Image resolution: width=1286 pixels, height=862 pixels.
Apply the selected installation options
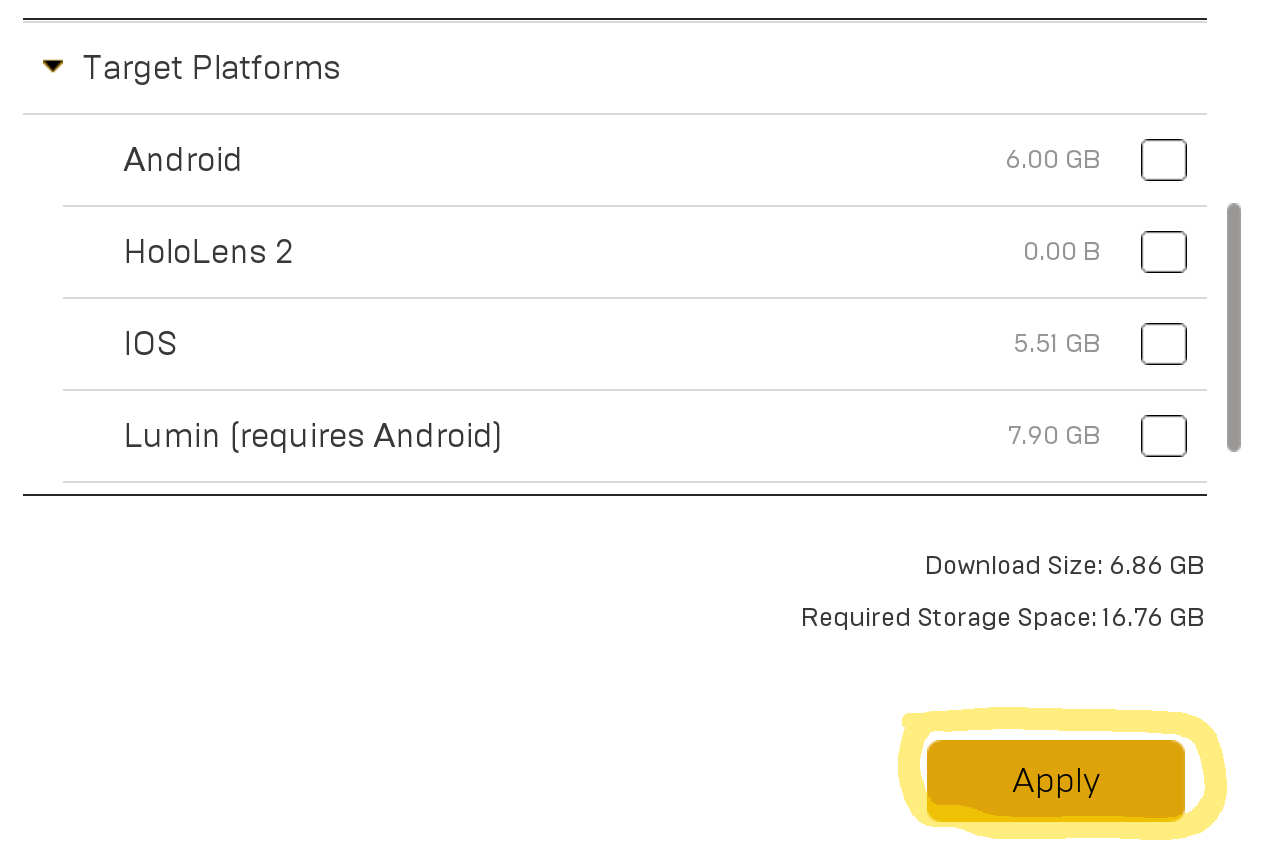(1056, 780)
